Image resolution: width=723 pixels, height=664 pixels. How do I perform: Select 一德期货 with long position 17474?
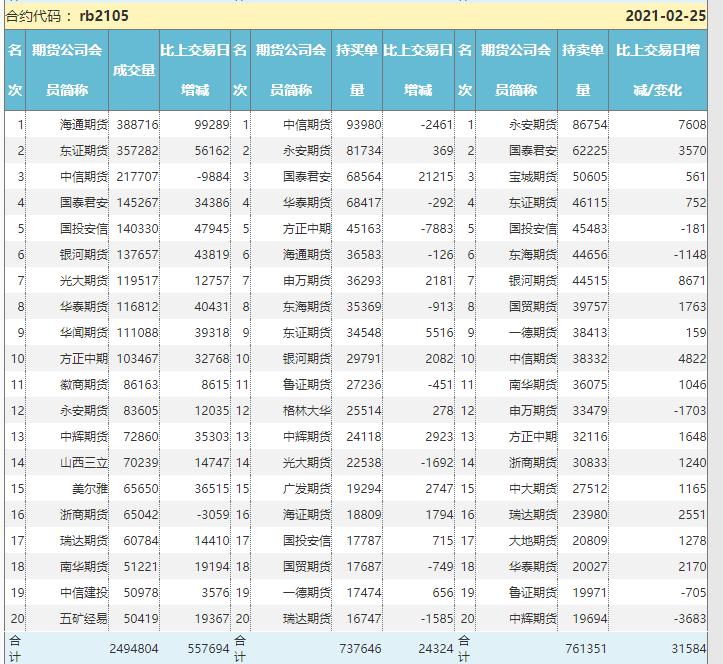307,593
